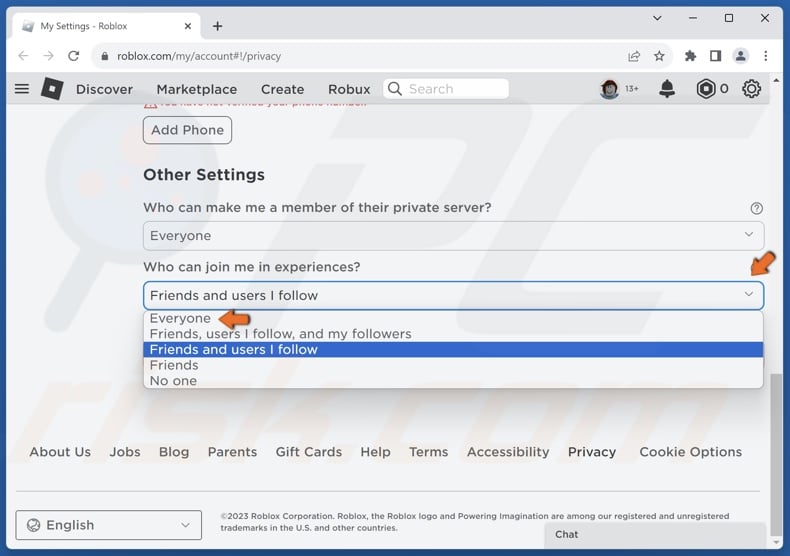790x556 pixels.
Task: Click the Add Phone button
Action: pyautogui.click(x=187, y=130)
